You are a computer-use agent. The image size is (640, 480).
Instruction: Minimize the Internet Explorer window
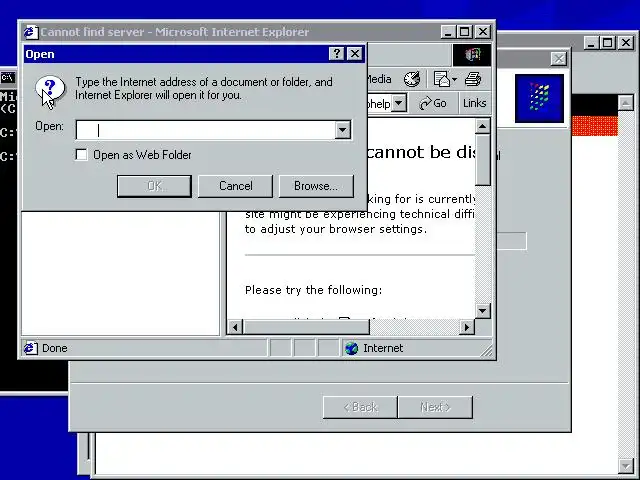click(x=448, y=31)
